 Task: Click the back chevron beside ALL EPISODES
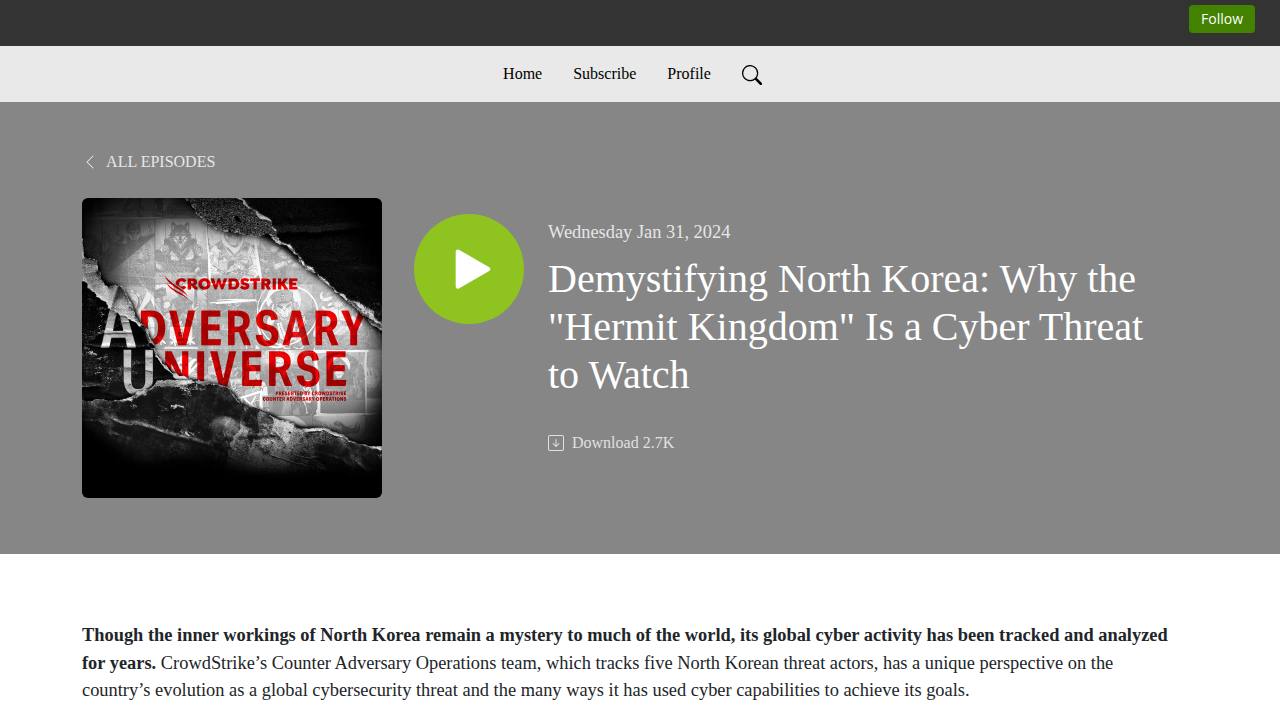[90, 162]
